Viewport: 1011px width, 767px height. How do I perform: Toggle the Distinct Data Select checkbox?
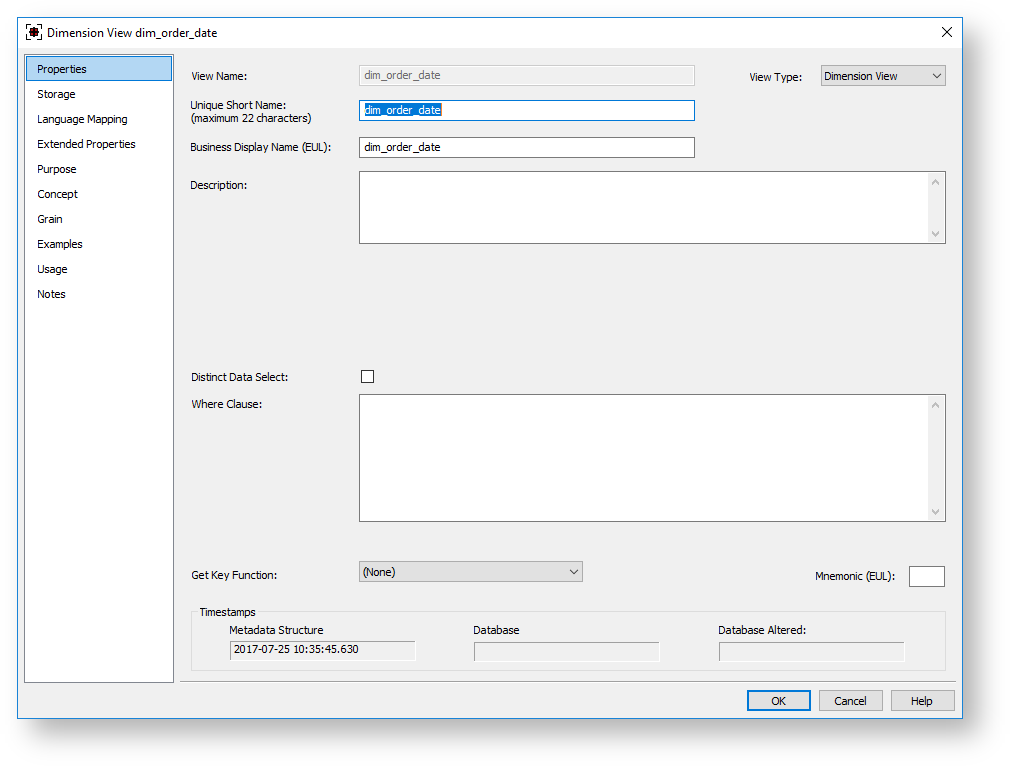coord(367,377)
